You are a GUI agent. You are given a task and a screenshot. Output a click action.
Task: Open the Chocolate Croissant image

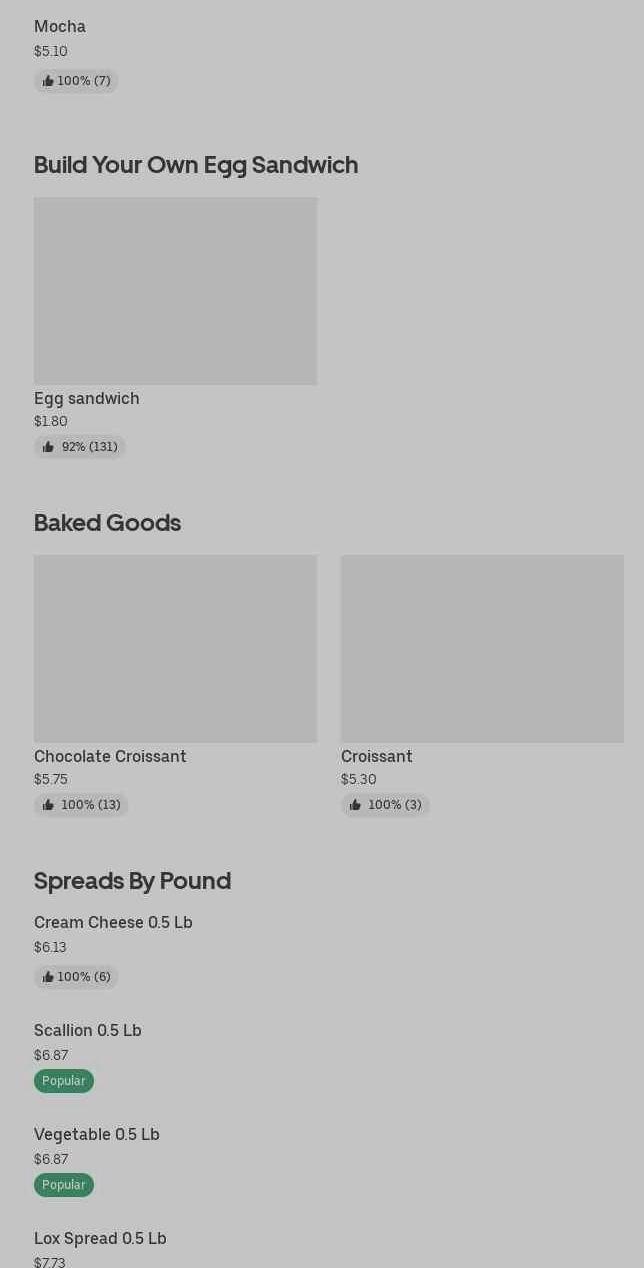click(x=175, y=648)
